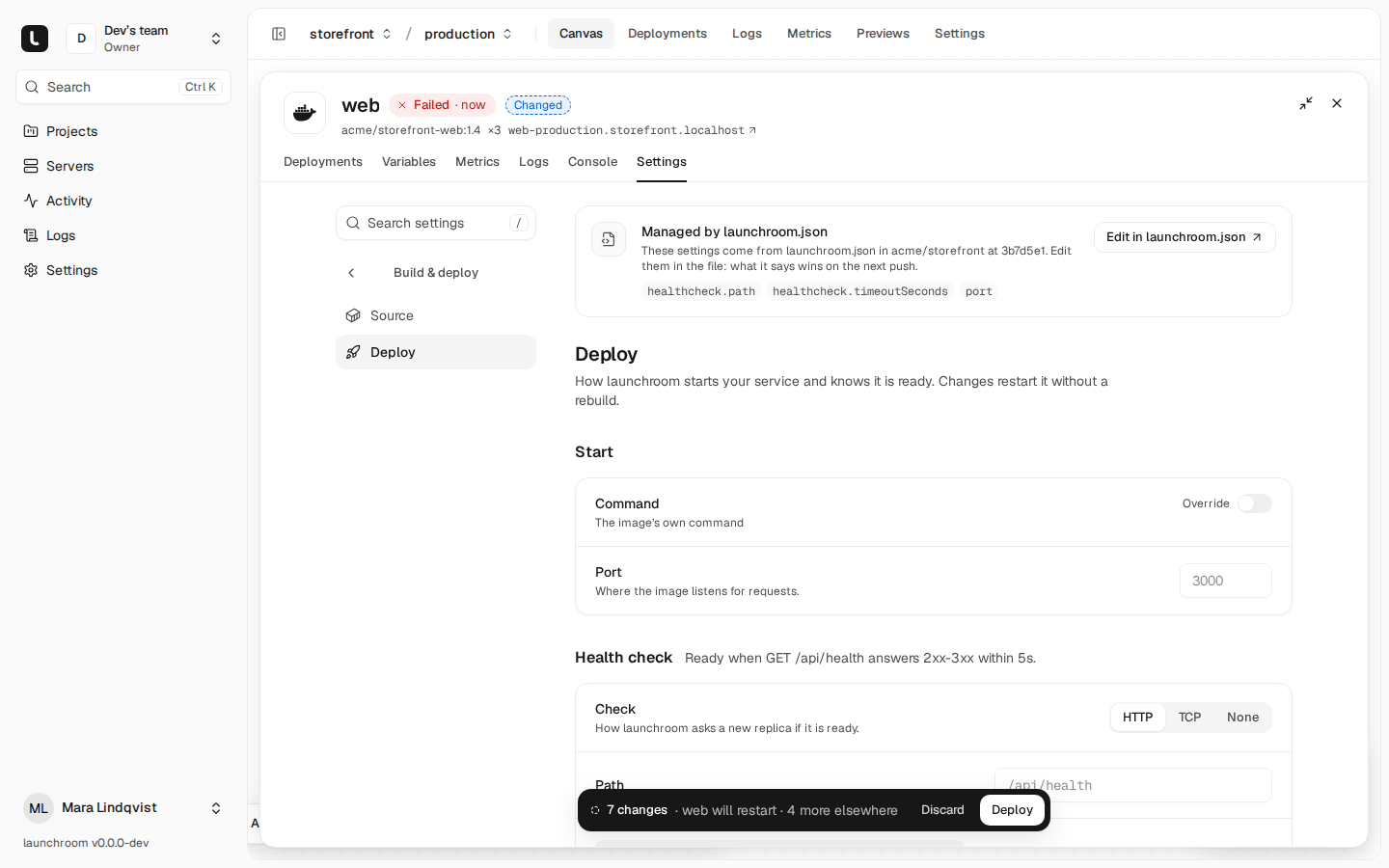Select Deploy in the settings navigation
This screenshot has height=868, width=1389.
436,352
